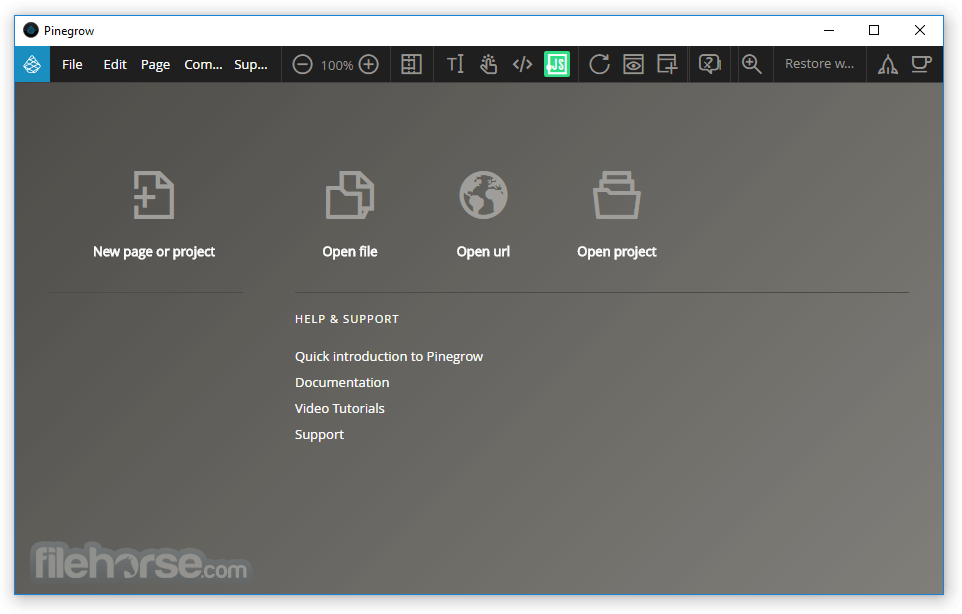Screen dimensions: 962x614
Task: Click the Open file documents icon
Action: point(350,195)
